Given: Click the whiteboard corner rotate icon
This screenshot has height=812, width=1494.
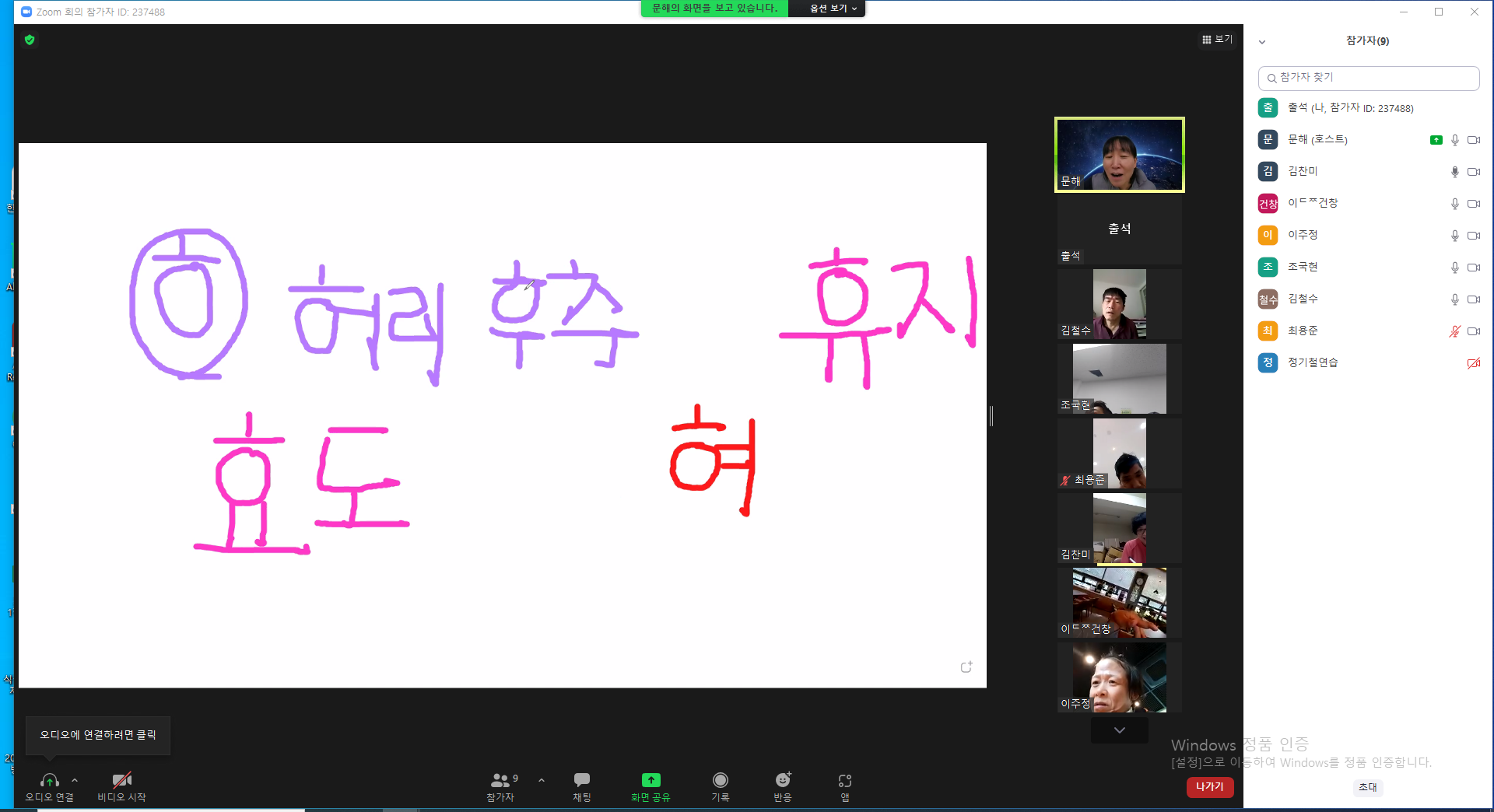Looking at the screenshot, I should [966, 667].
